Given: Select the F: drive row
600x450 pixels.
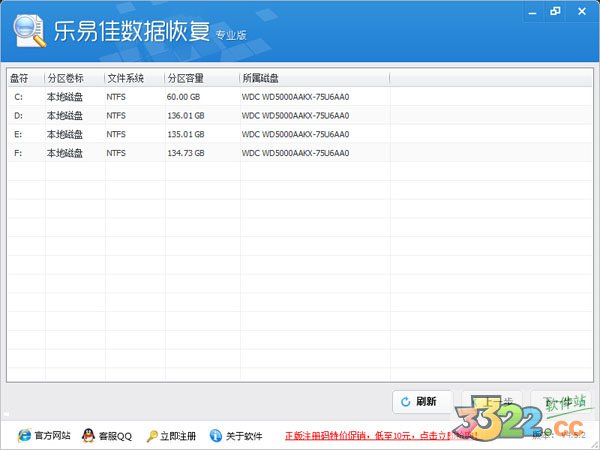Looking at the screenshot, I should tap(300, 153).
